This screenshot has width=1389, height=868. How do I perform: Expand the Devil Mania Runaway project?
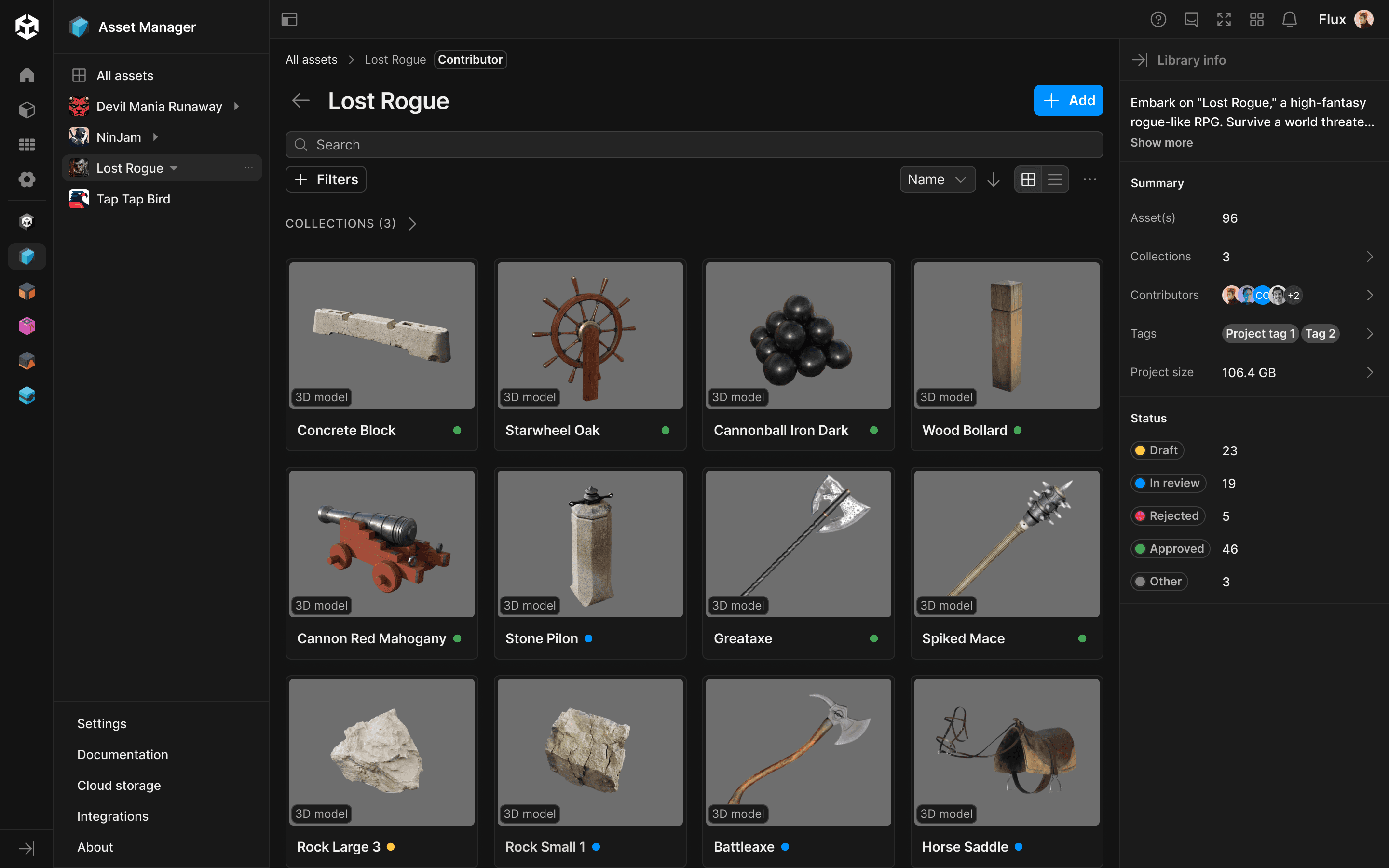236,106
